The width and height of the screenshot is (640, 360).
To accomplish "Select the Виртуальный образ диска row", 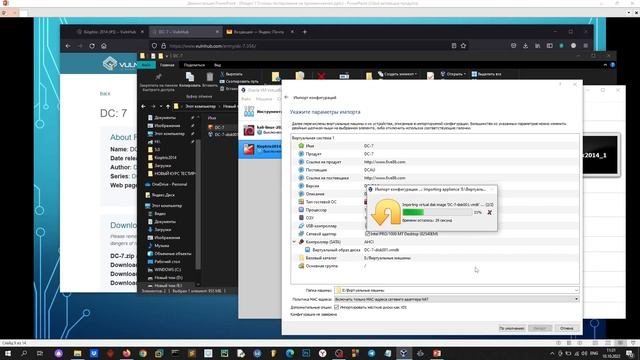I will pos(435,250).
